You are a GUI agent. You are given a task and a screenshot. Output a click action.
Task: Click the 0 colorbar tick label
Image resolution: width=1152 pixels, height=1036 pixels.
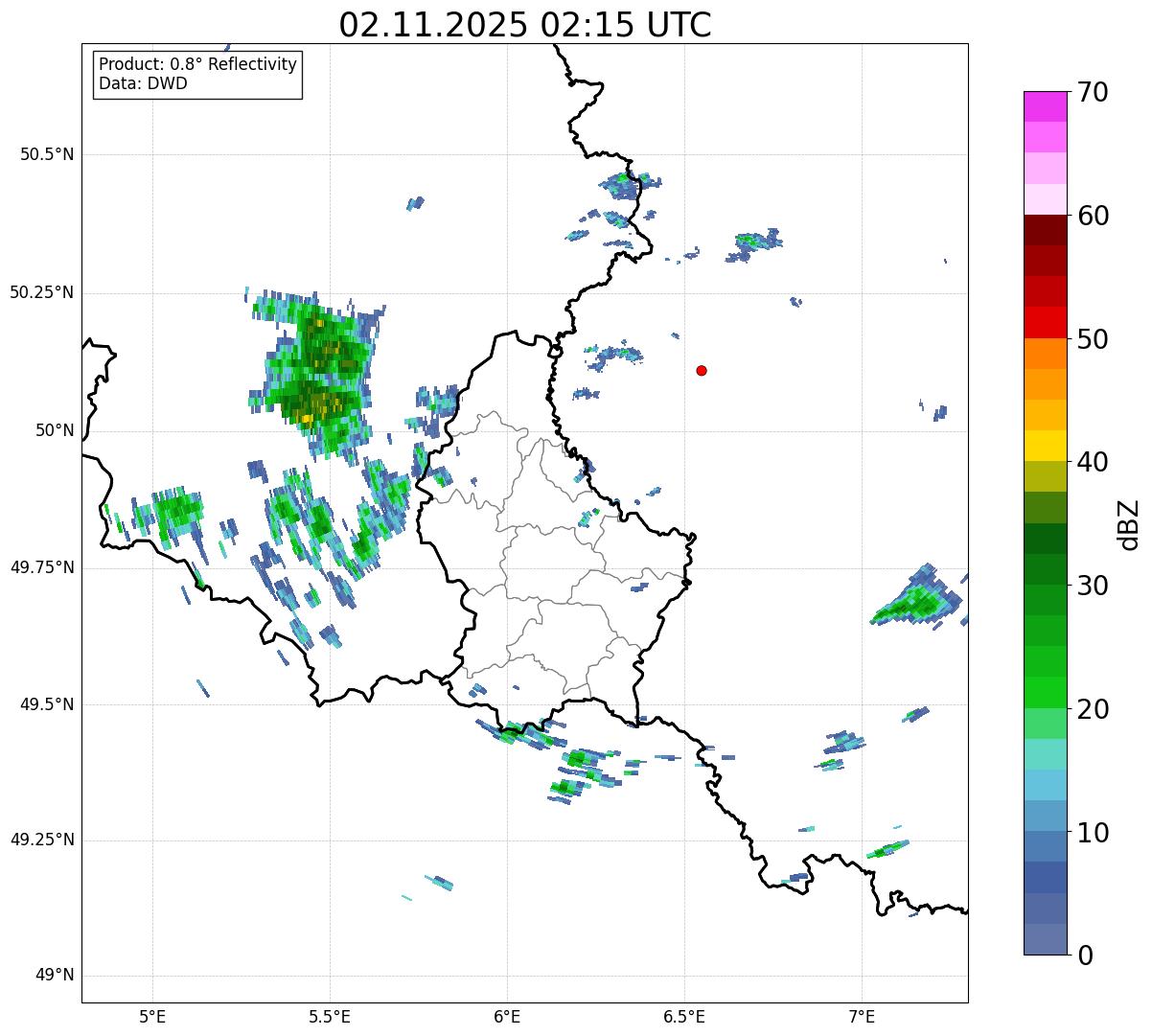click(x=1085, y=955)
